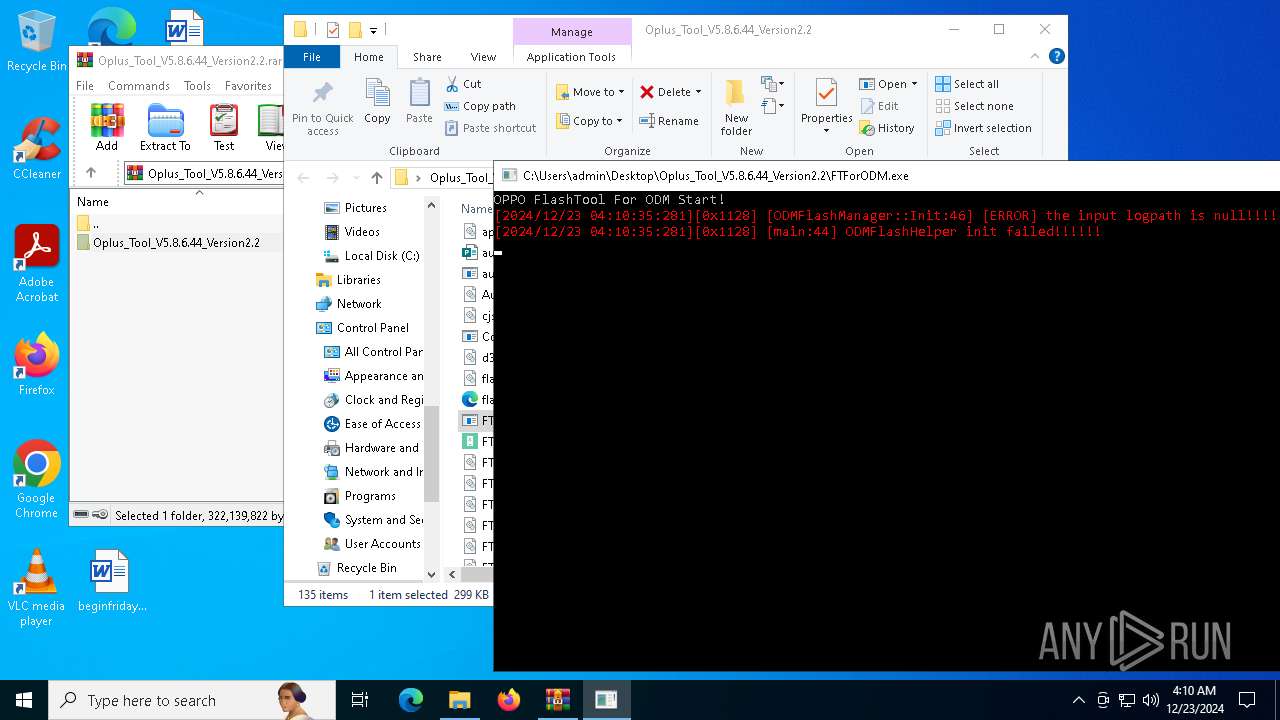This screenshot has height=720, width=1280.
Task: Switch to the View ribbon tab
Action: [x=483, y=57]
